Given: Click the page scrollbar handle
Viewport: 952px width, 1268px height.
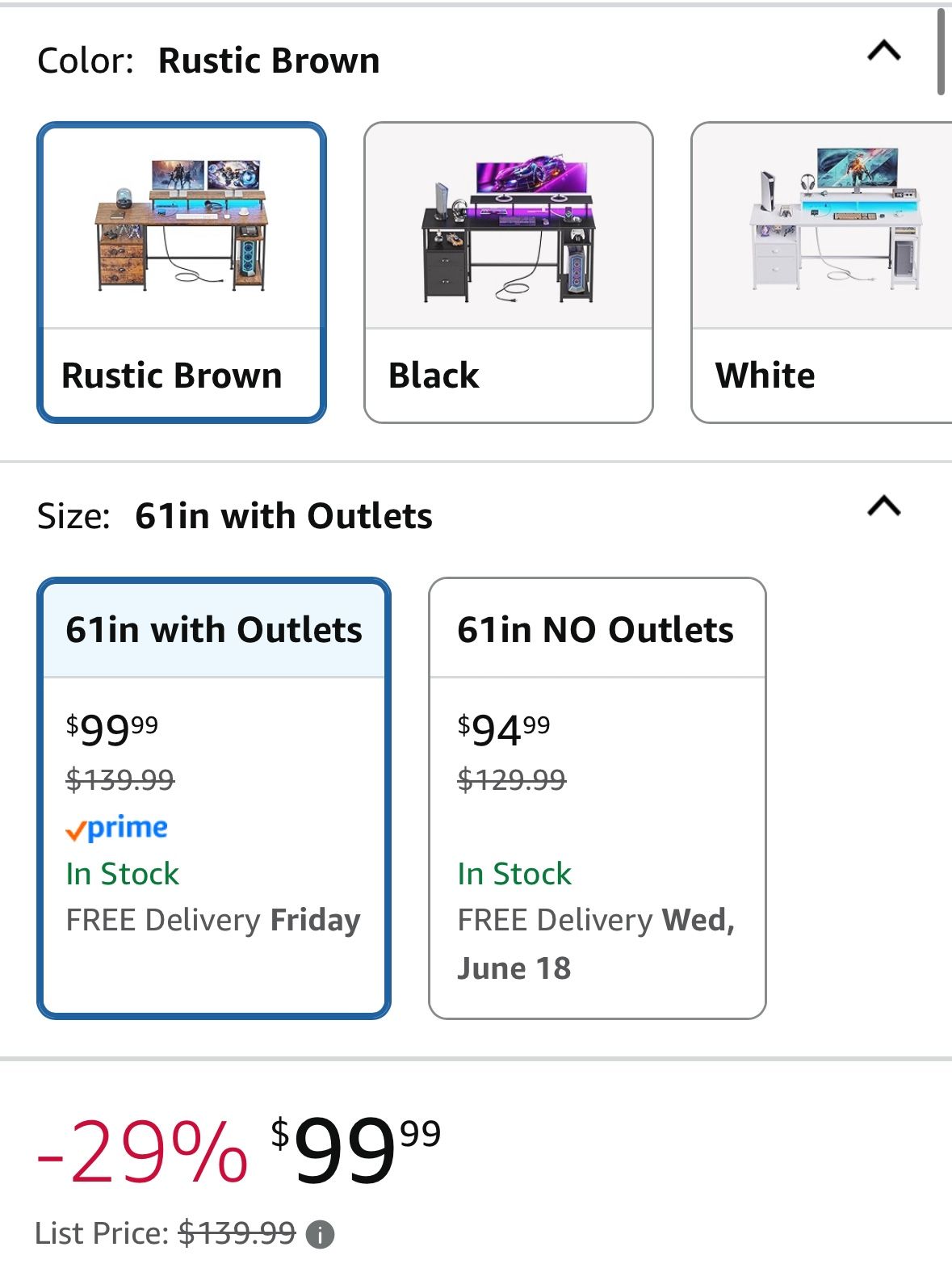Looking at the screenshot, I should coord(941,52).
